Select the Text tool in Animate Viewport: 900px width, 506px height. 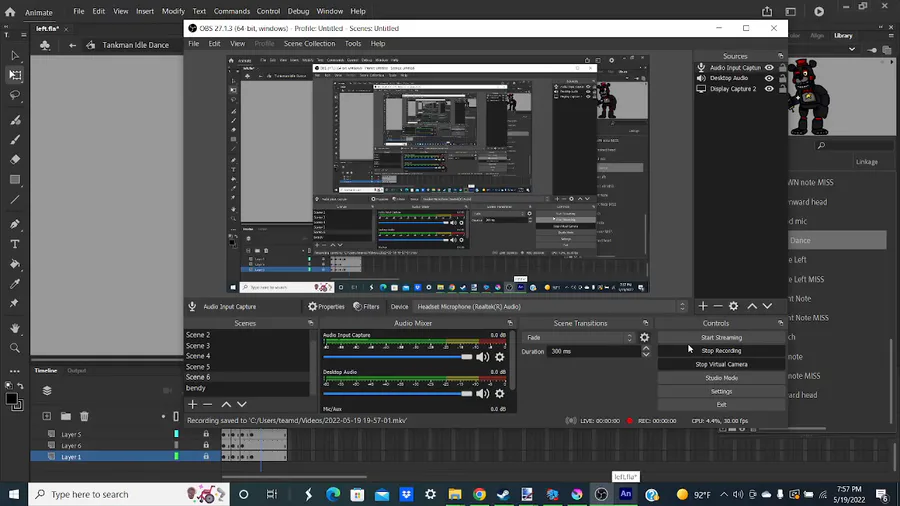tap(15, 244)
